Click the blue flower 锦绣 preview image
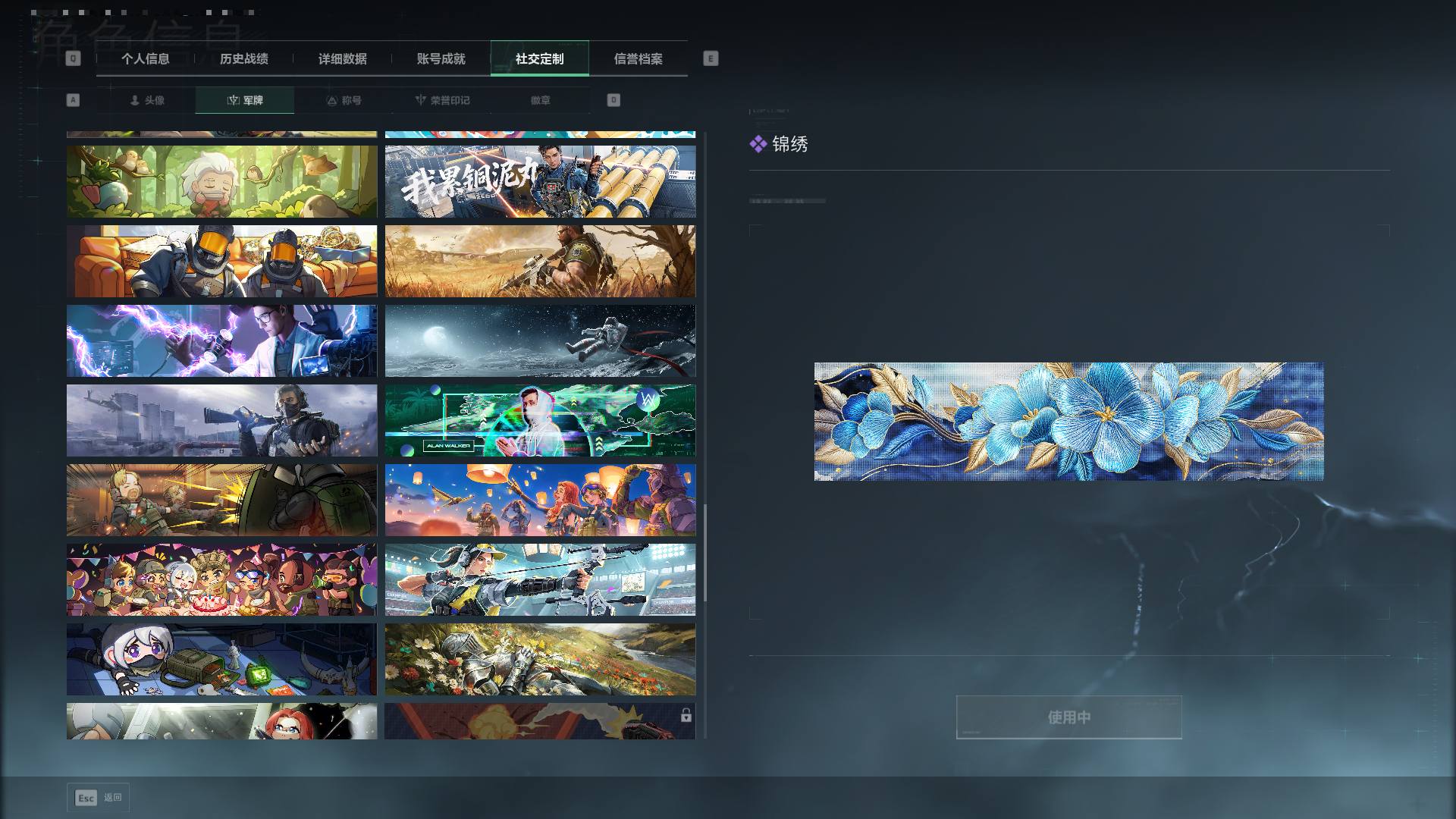The image size is (1456, 819). (1068, 422)
